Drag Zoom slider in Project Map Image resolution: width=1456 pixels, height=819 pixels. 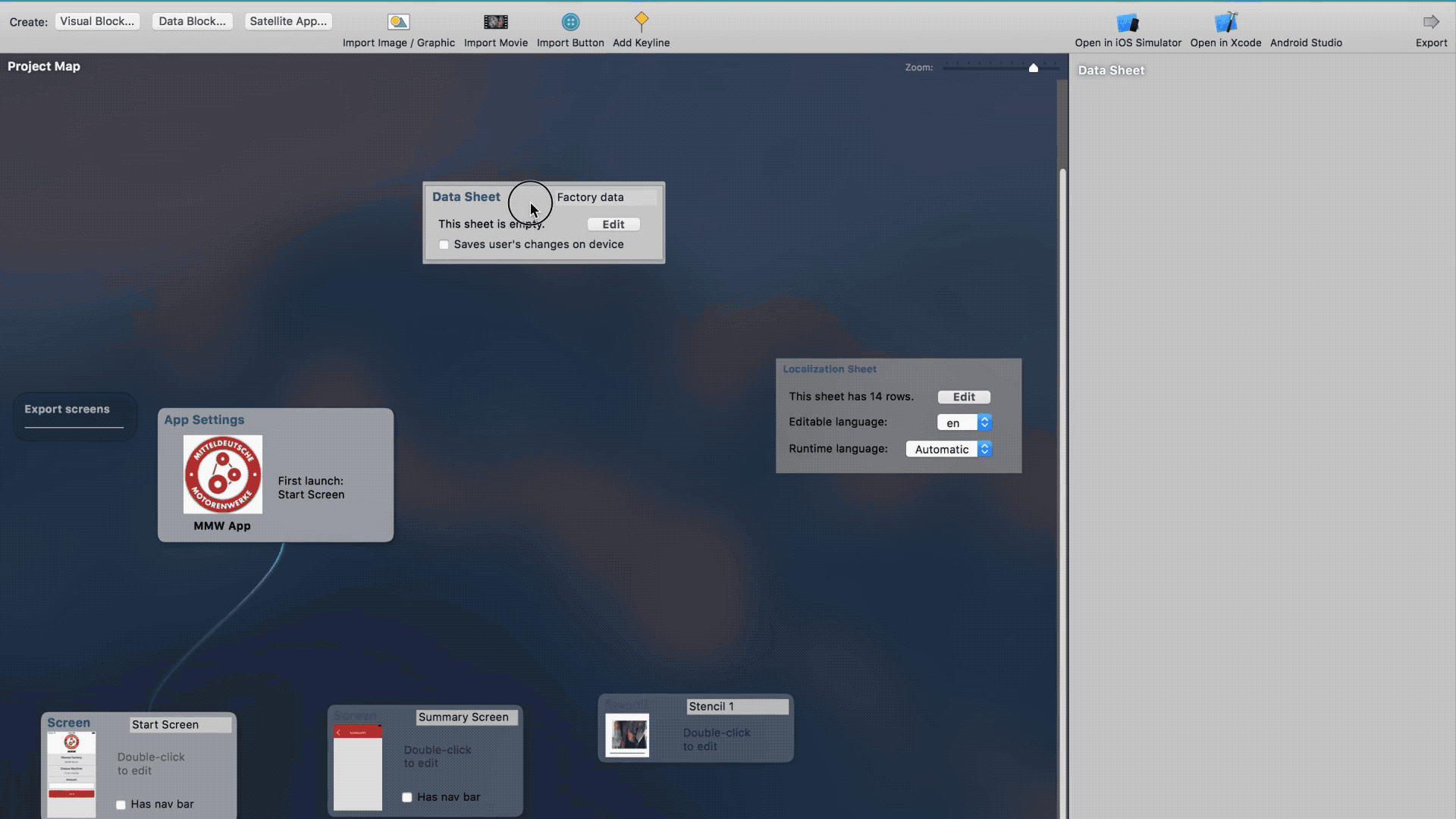(x=1033, y=68)
